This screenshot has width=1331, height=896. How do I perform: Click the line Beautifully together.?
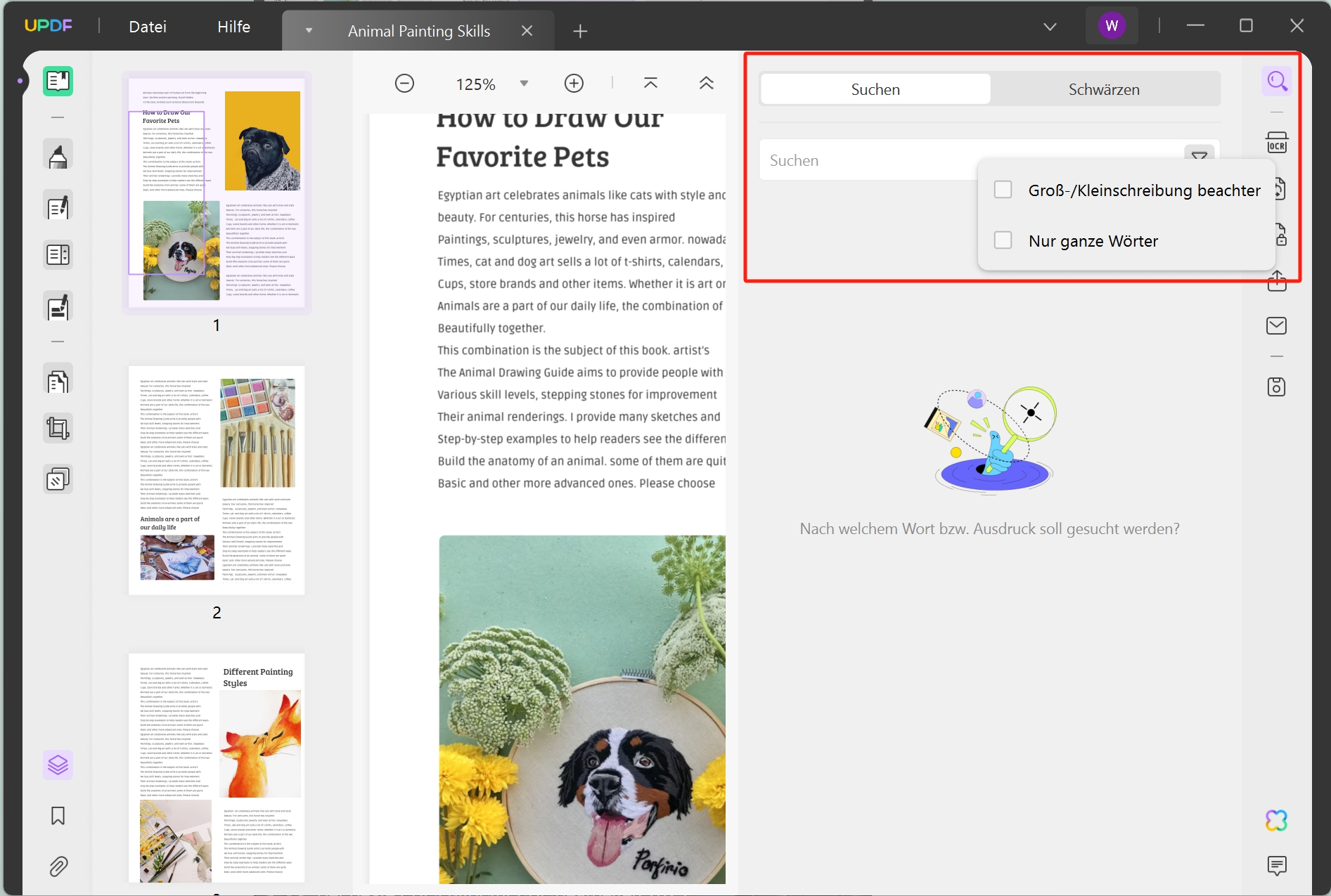pos(491,328)
